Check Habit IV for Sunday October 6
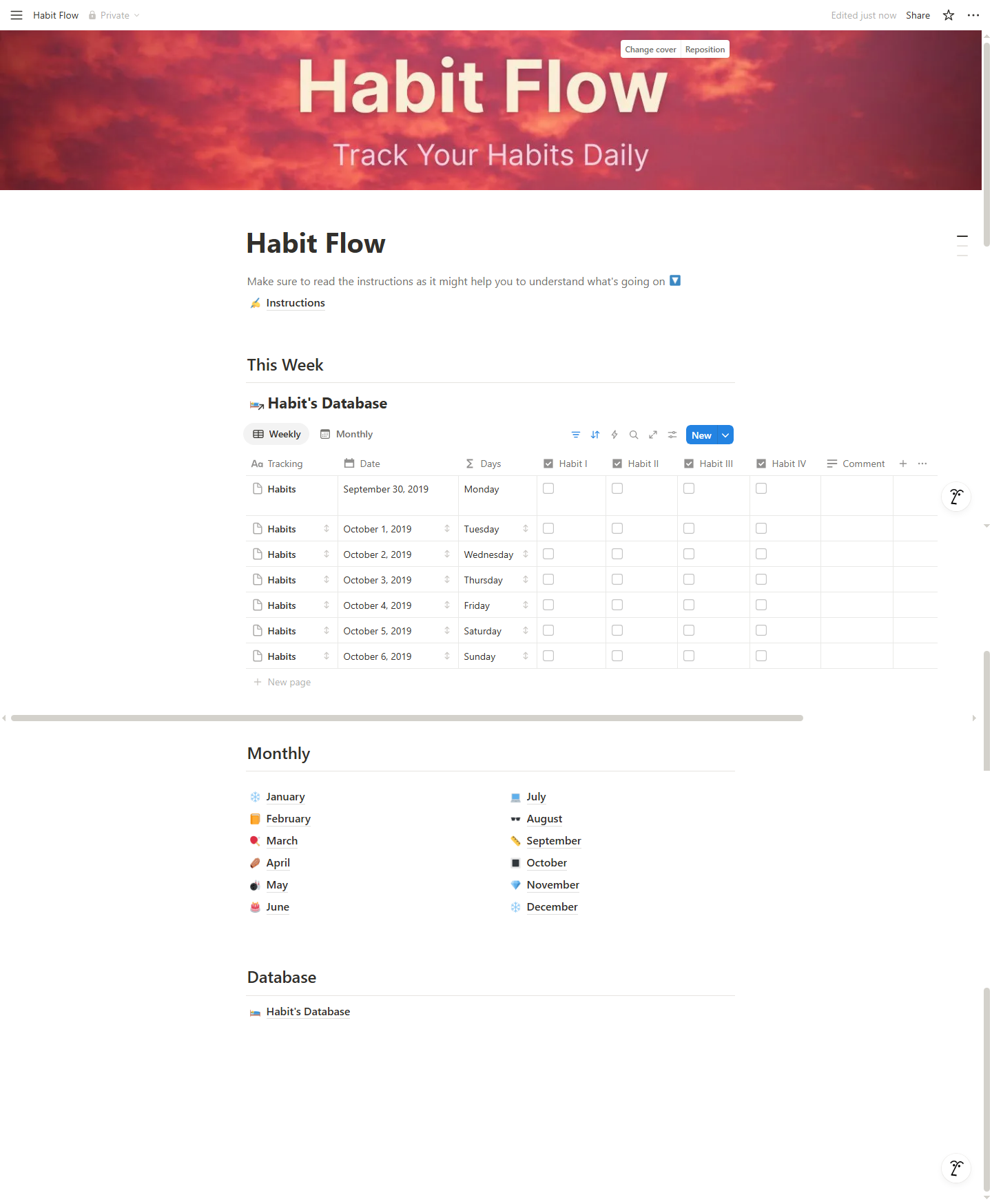 (x=761, y=656)
